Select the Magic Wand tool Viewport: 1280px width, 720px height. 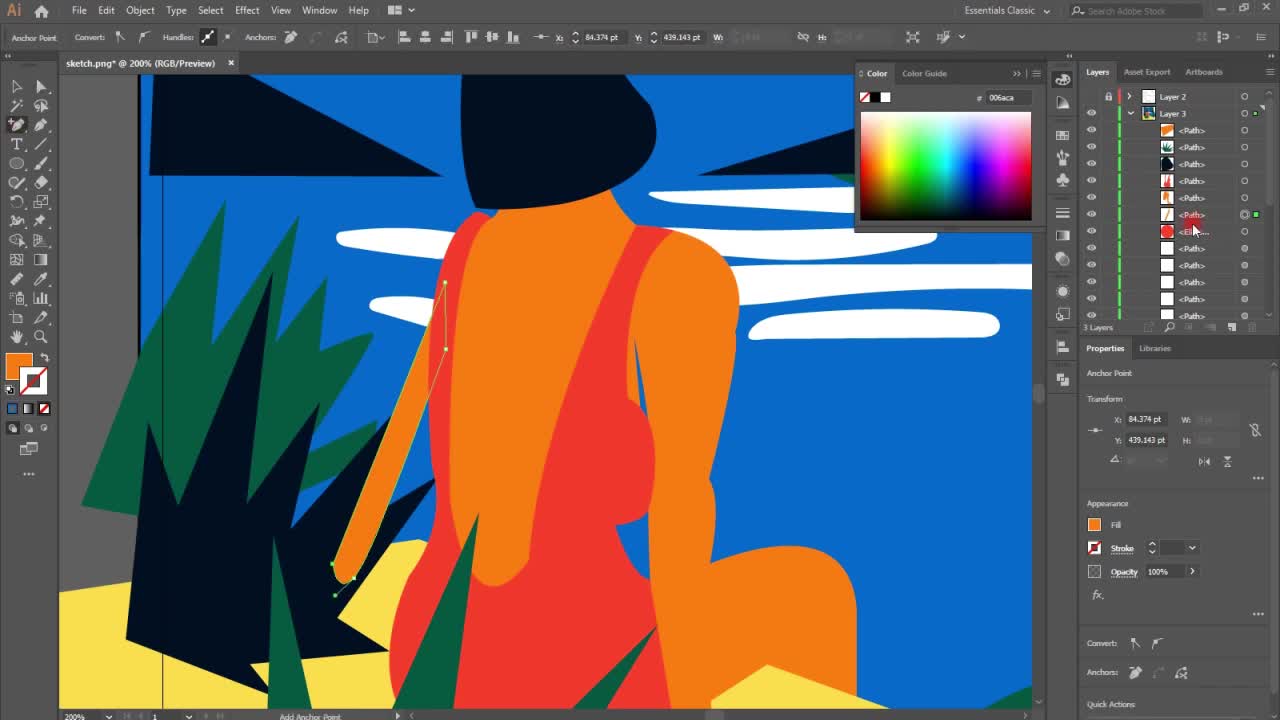point(17,106)
